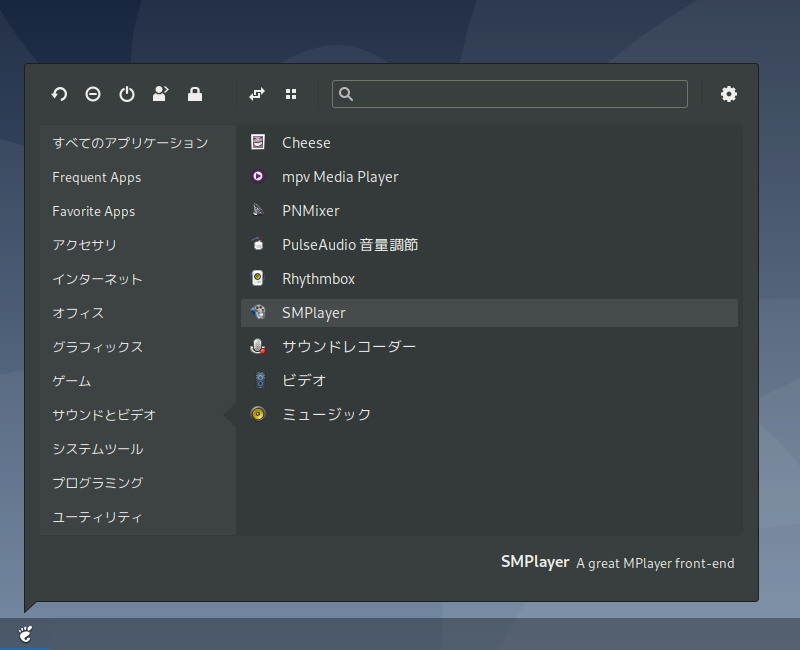Click the PNMixer icon
This screenshot has height=650, width=800.
(x=258, y=210)
